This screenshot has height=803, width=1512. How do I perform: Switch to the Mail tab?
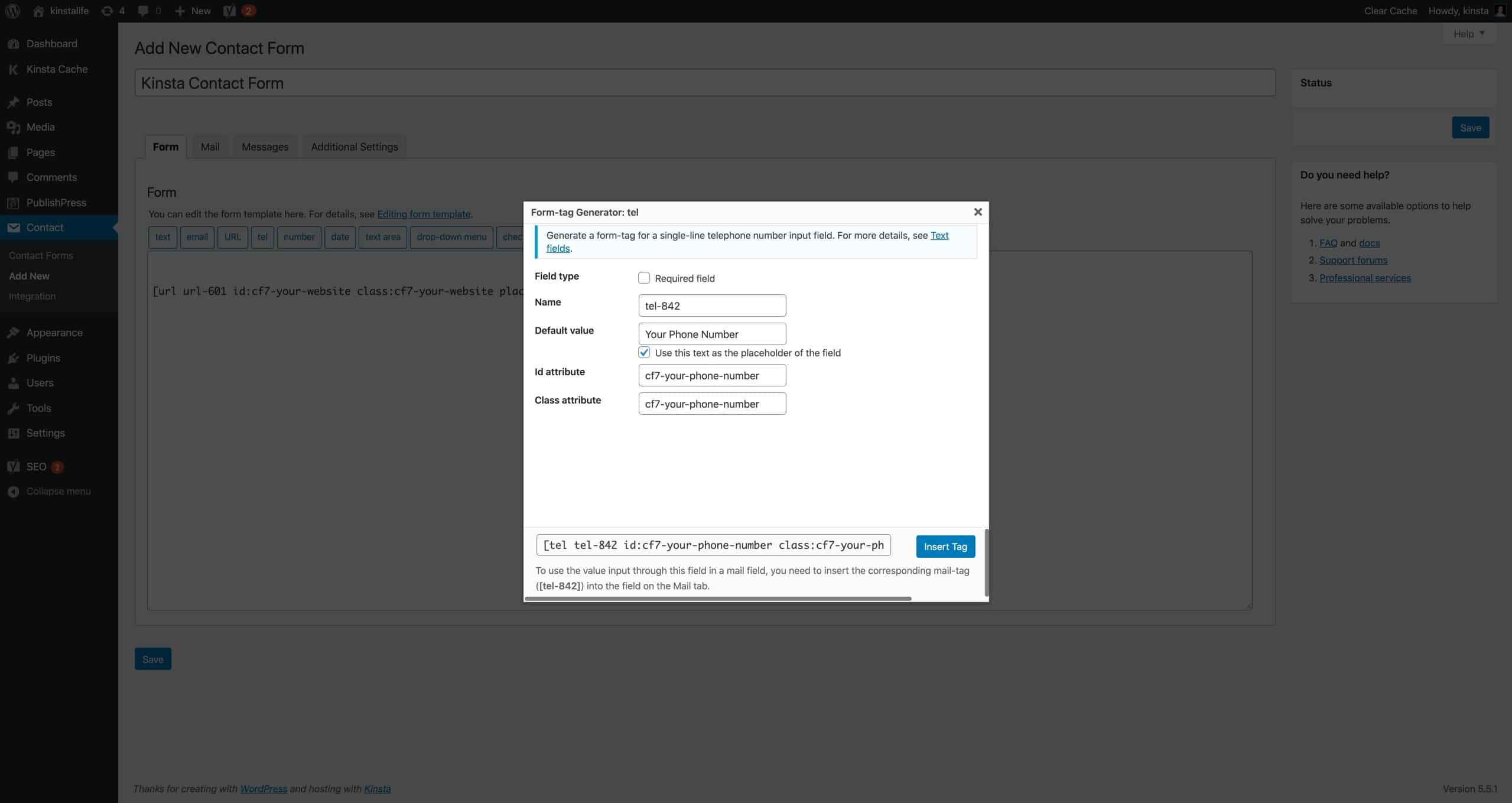[x=209, y=146]
